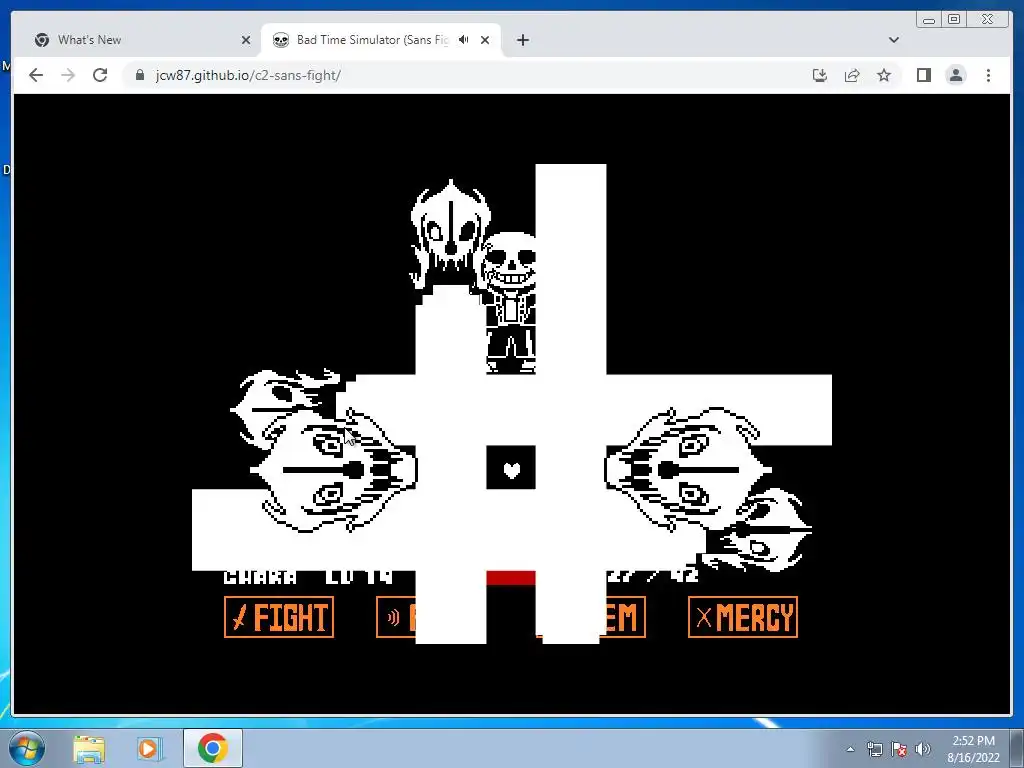
Task: Bookmark this page with the star
Action: tap(884, 75)
